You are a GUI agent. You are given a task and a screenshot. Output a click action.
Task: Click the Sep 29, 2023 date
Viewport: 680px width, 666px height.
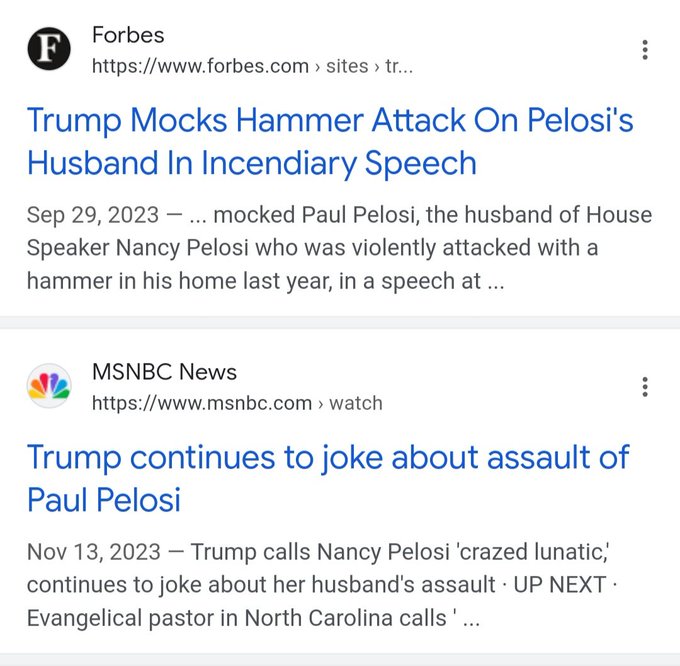click(93, 215)
